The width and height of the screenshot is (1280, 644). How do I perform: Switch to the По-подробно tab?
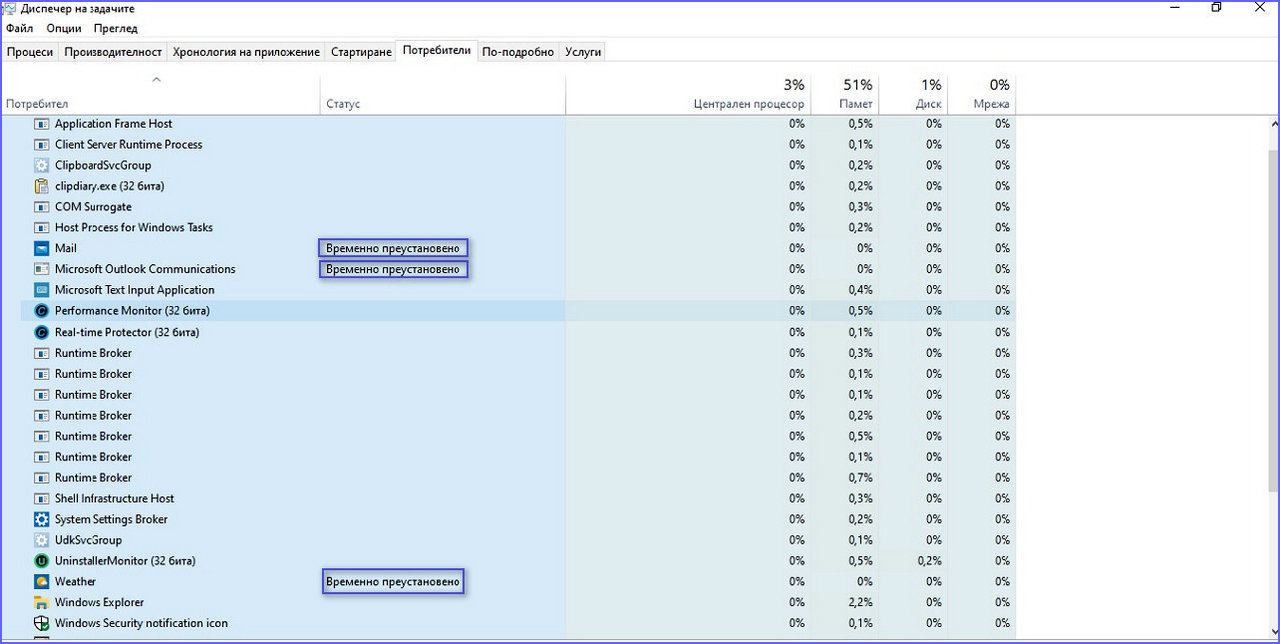(x=518, y=52)
